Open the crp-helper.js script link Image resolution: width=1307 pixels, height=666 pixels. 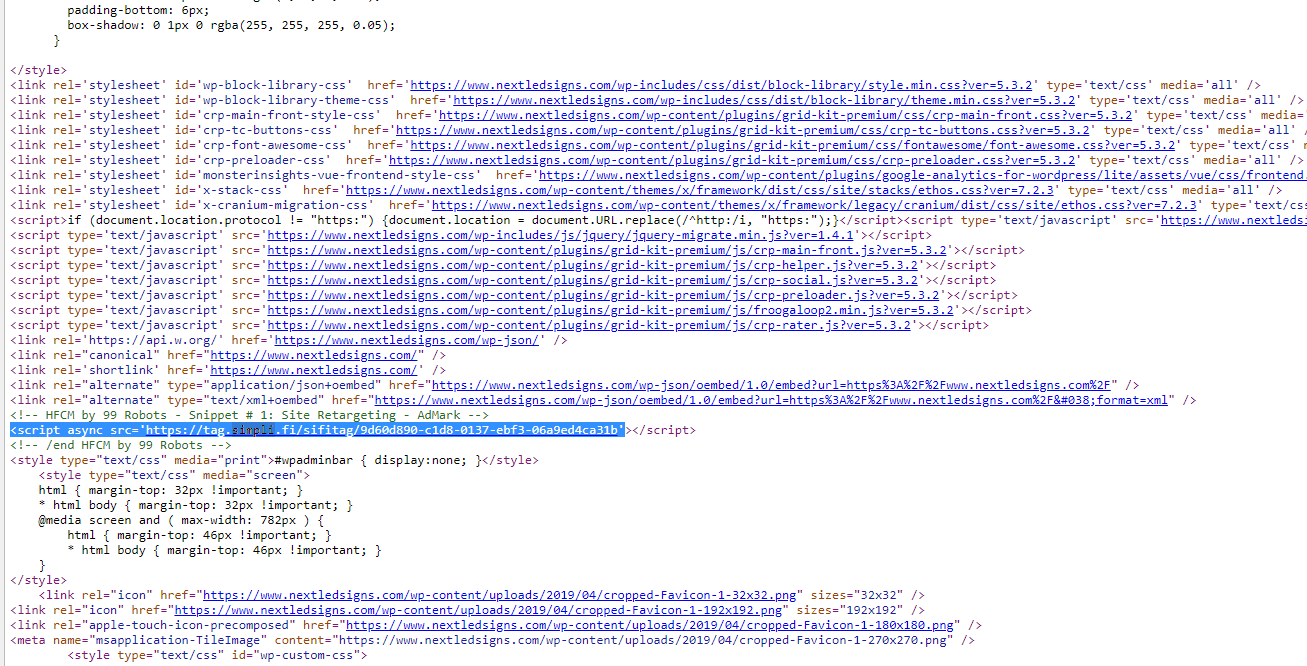pyautogui.click(x=594, y=265)
